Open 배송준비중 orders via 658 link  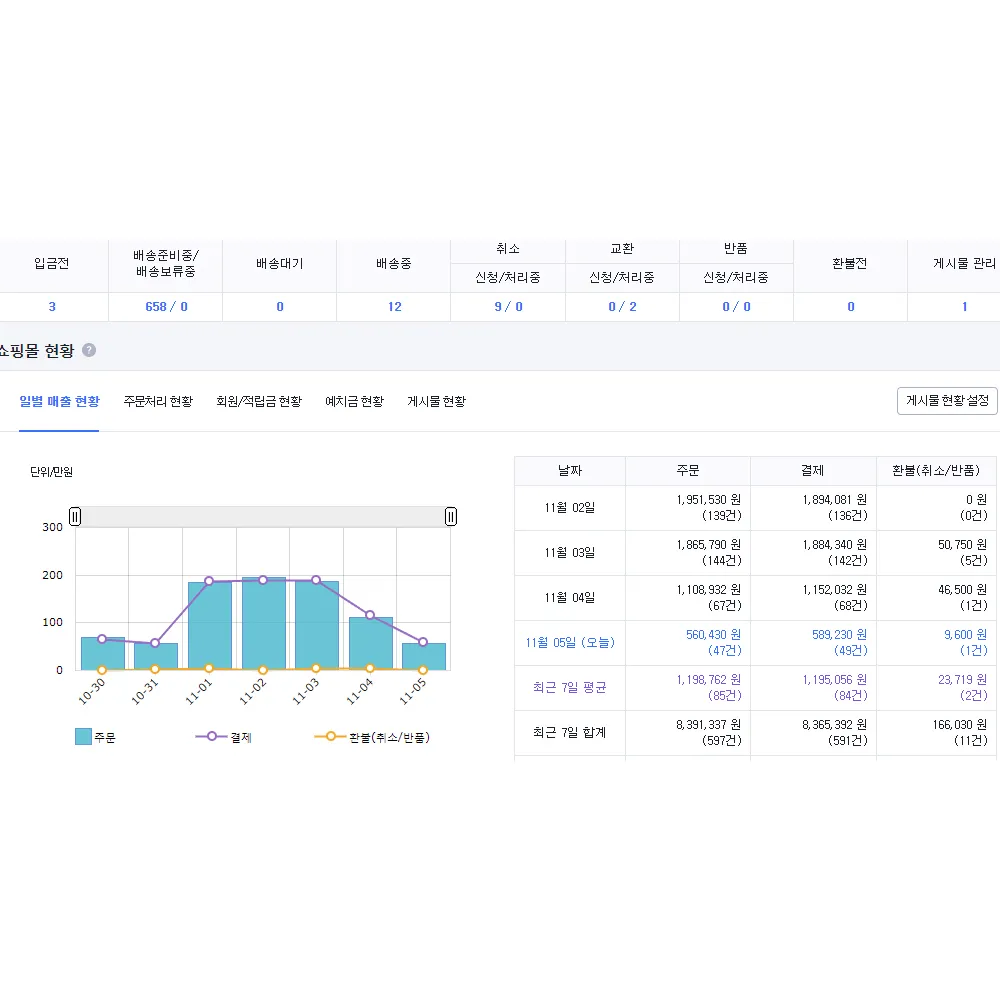(x=156, y=307)
